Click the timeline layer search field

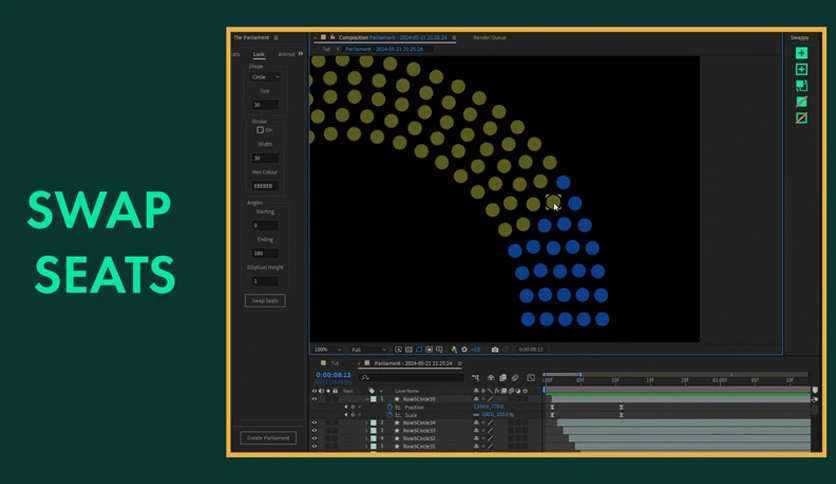(x=412, y=377)
